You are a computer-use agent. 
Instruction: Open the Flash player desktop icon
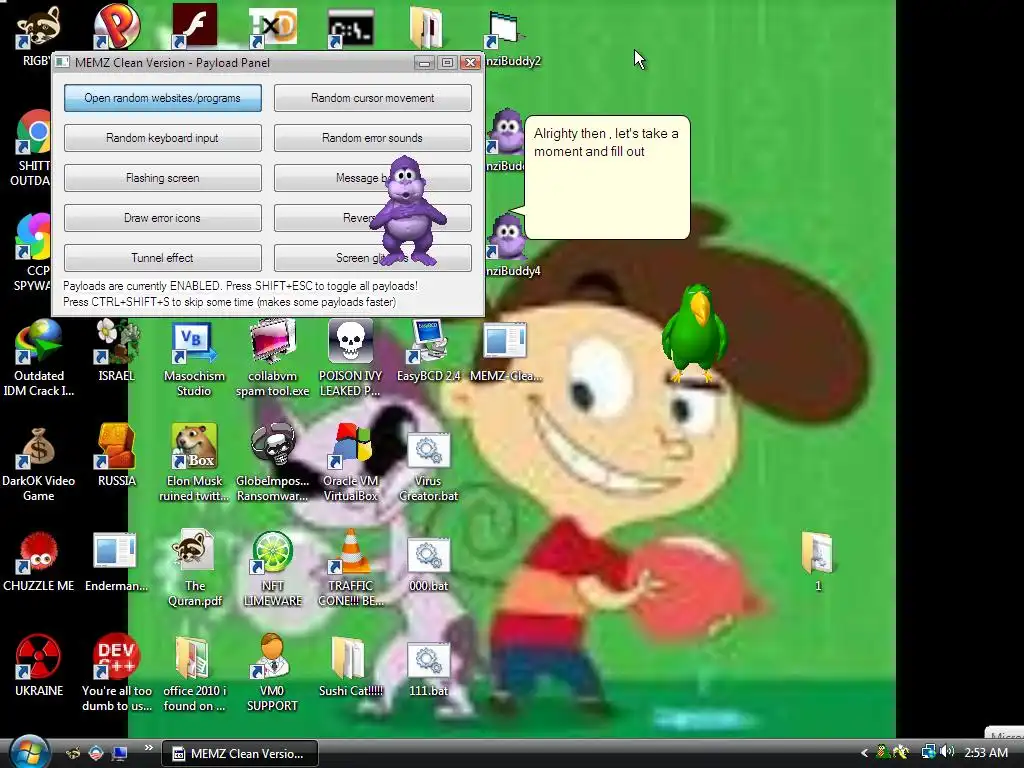(195, 26)
